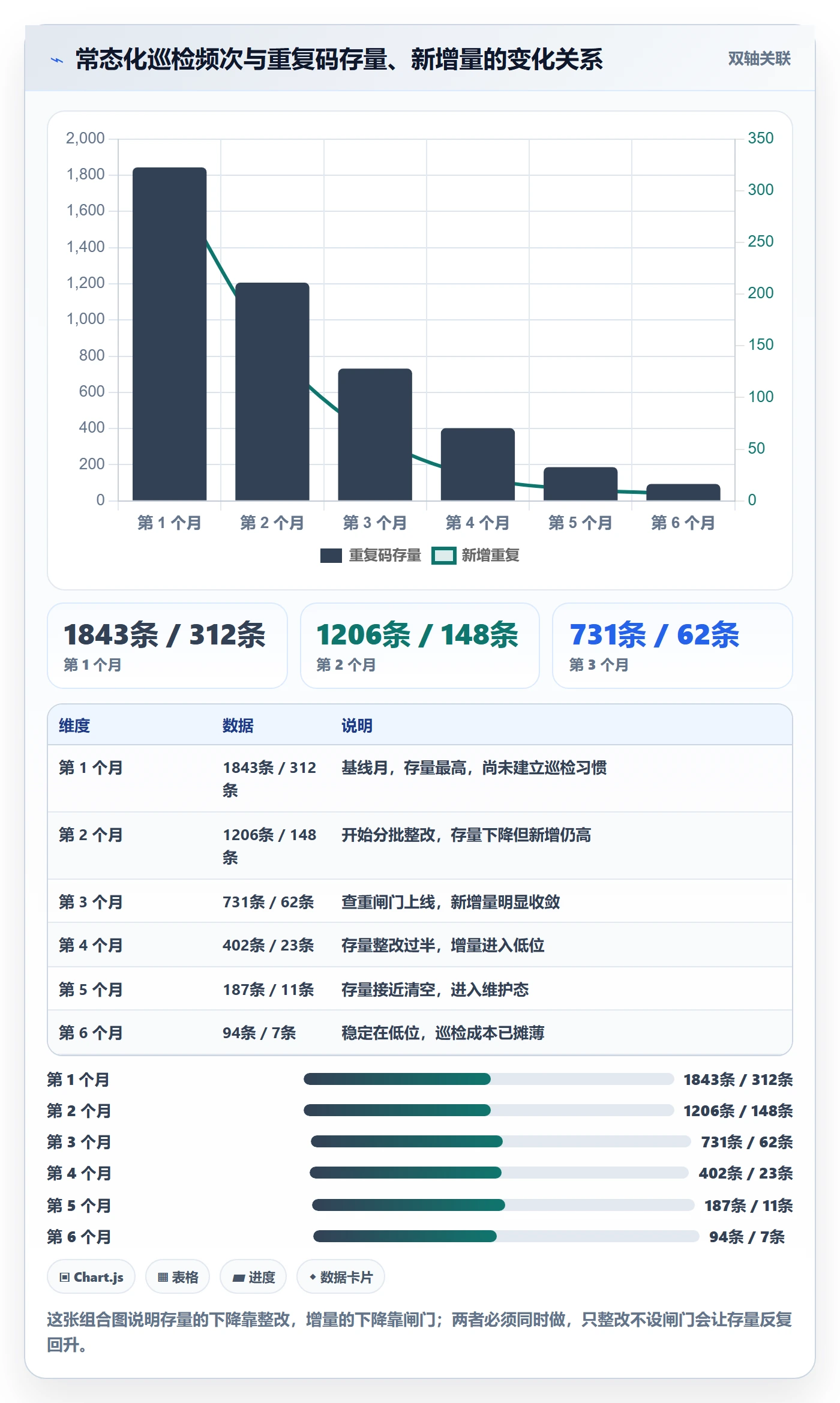The image size is (840, 1403).
Task: Click the chart title 常态化巡检频次与重复码存量
Action: (x=231, y=59)
